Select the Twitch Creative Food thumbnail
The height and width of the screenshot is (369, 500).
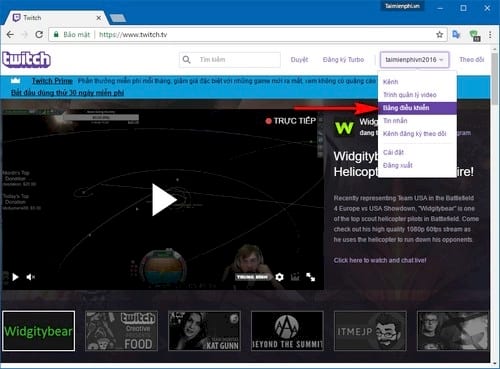[x=122, y=331]
